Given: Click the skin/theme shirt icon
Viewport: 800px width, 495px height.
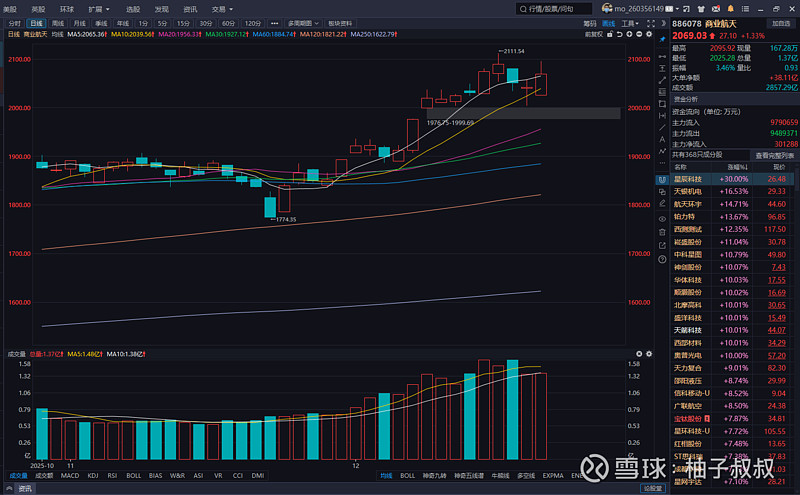Looking at the screenshot, I should point(702,8).
